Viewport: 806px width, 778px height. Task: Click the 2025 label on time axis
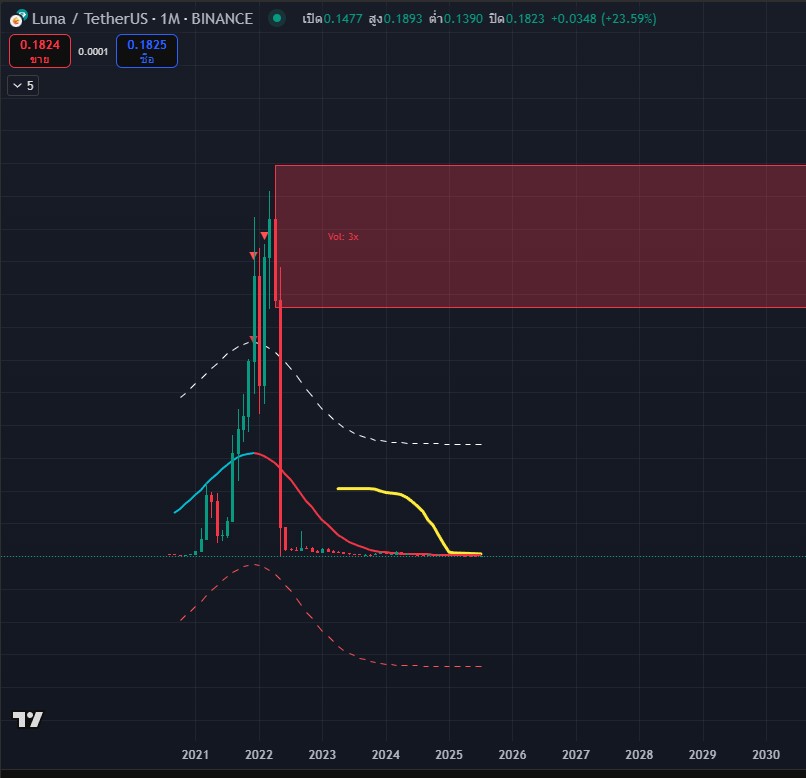449,754
